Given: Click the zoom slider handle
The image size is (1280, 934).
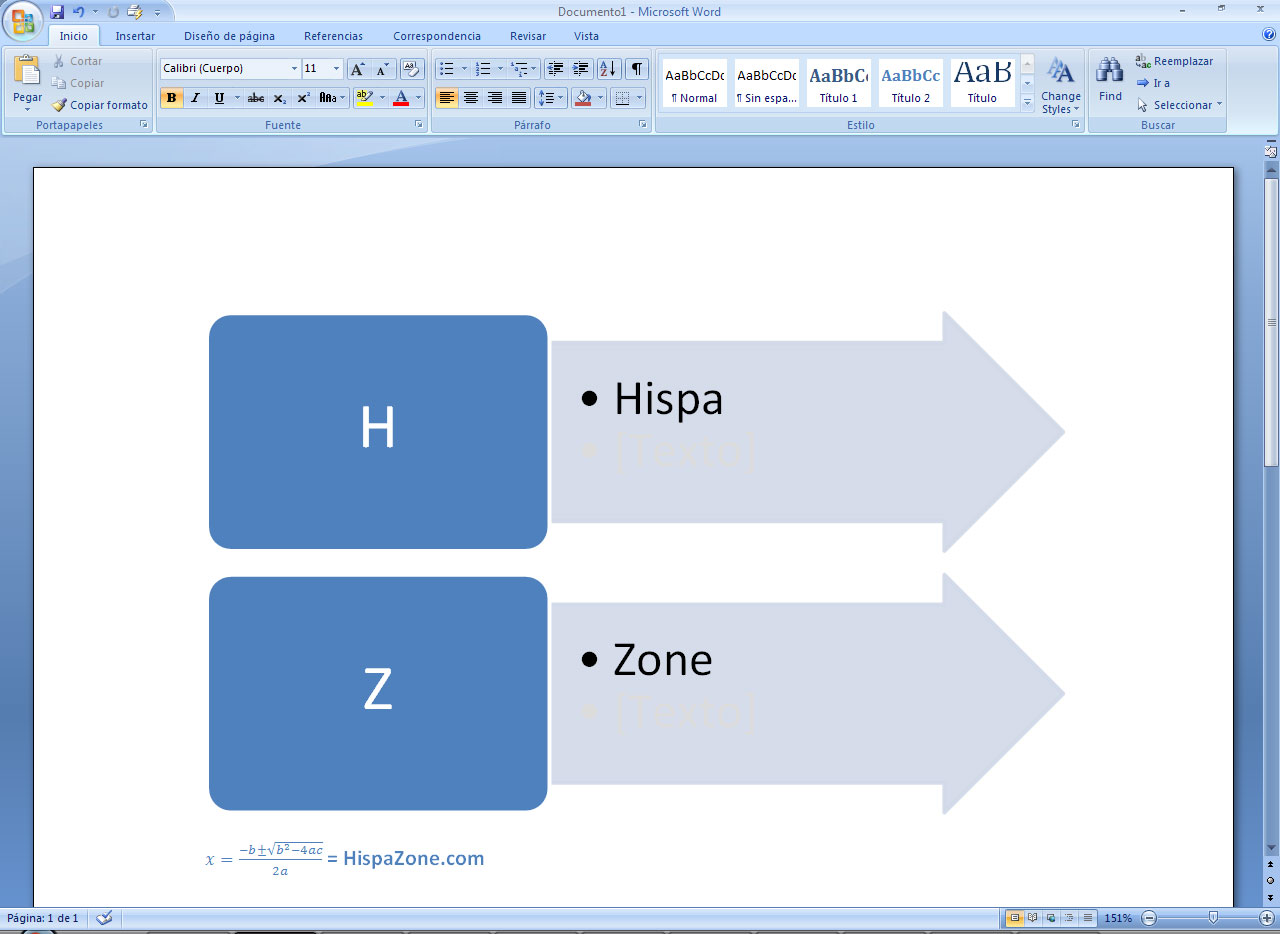Looking at the screenshot, I should pos(1213,918).
